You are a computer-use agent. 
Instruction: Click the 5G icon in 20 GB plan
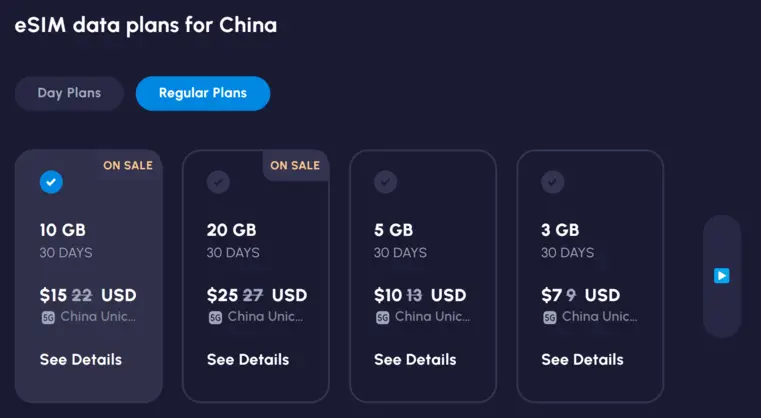(214, 317)
